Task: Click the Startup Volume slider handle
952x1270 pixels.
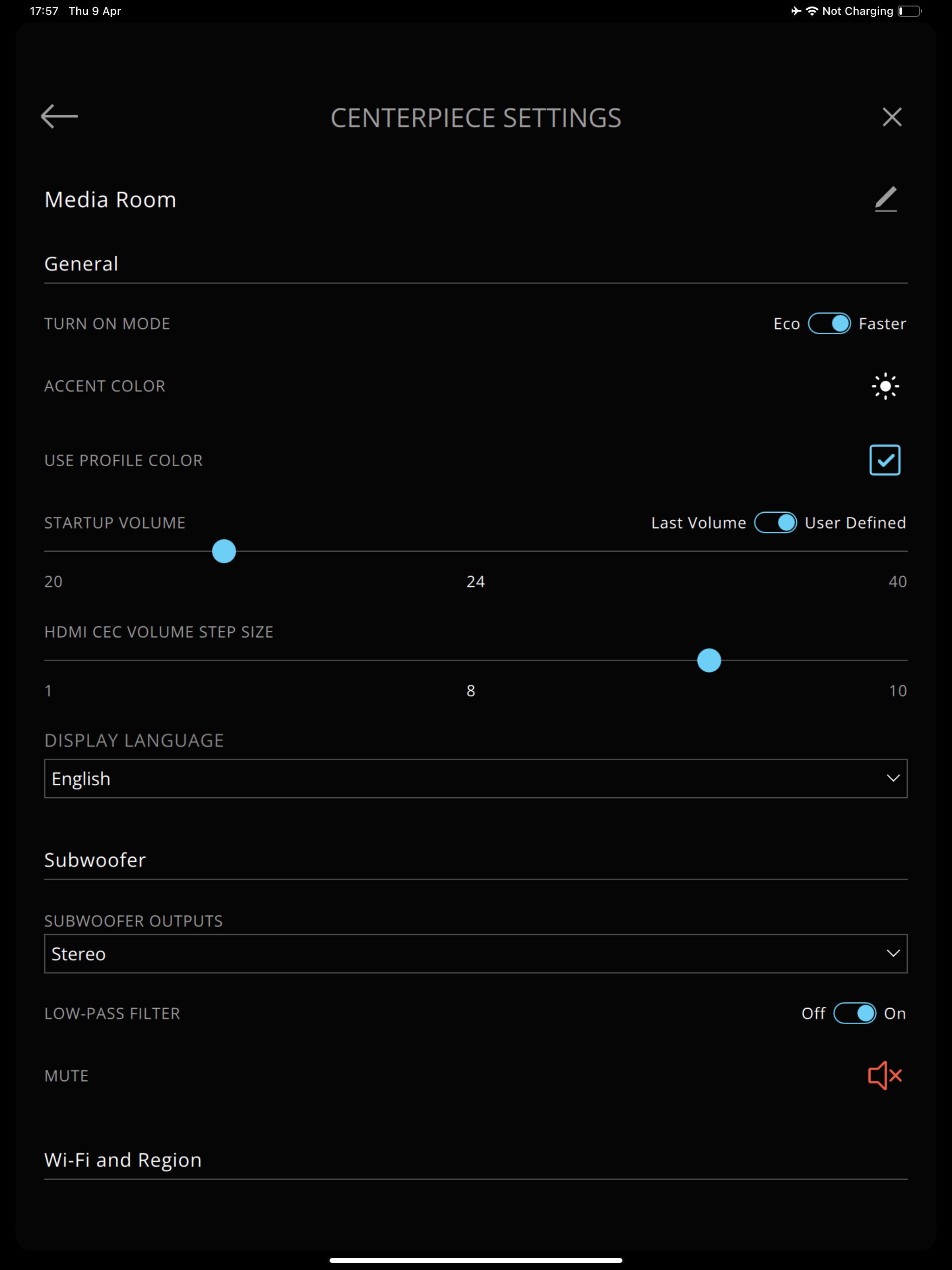Action: click(x=224, y=551)
